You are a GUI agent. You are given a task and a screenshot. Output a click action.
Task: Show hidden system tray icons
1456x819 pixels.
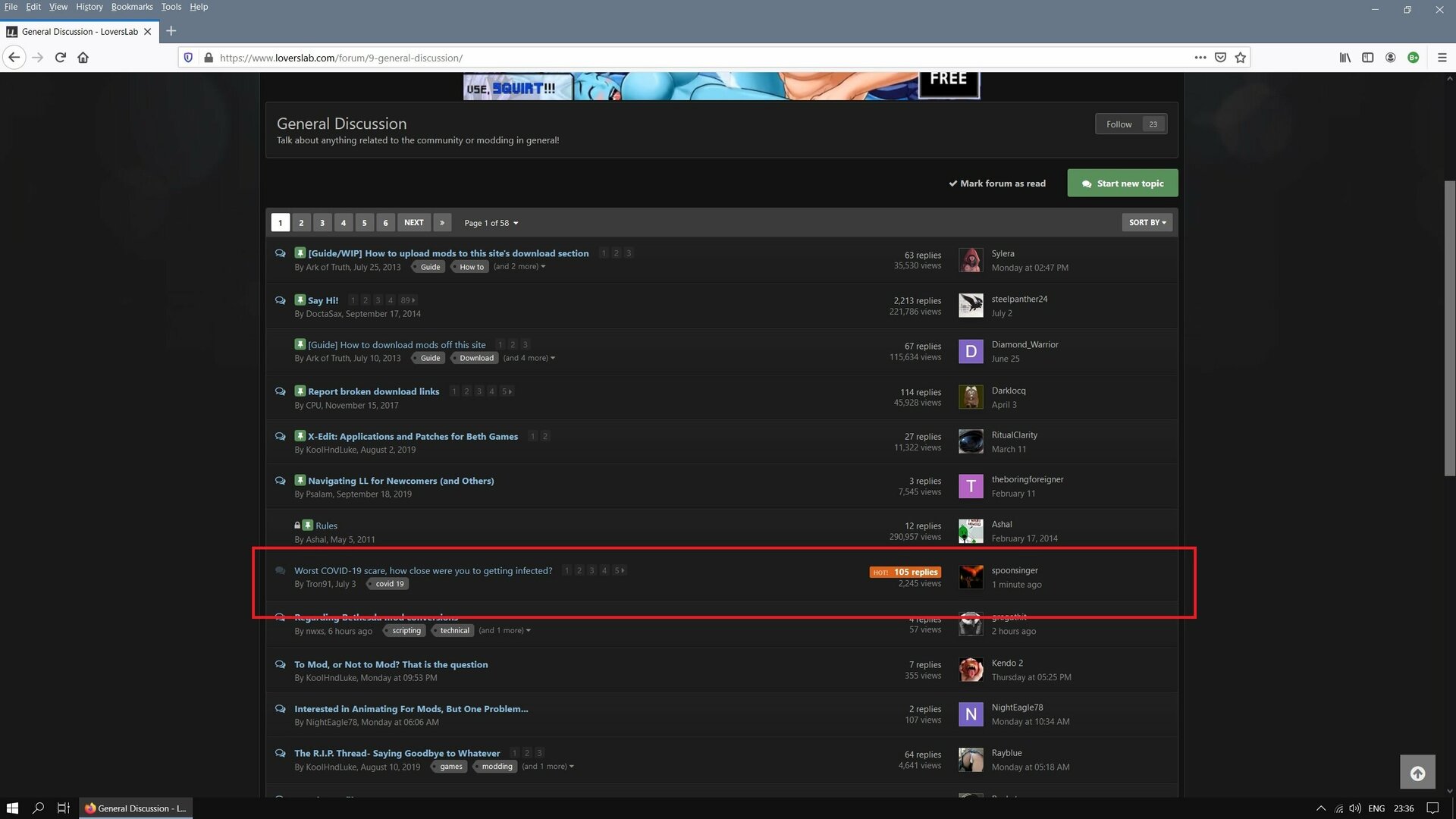coord(1321,808)
